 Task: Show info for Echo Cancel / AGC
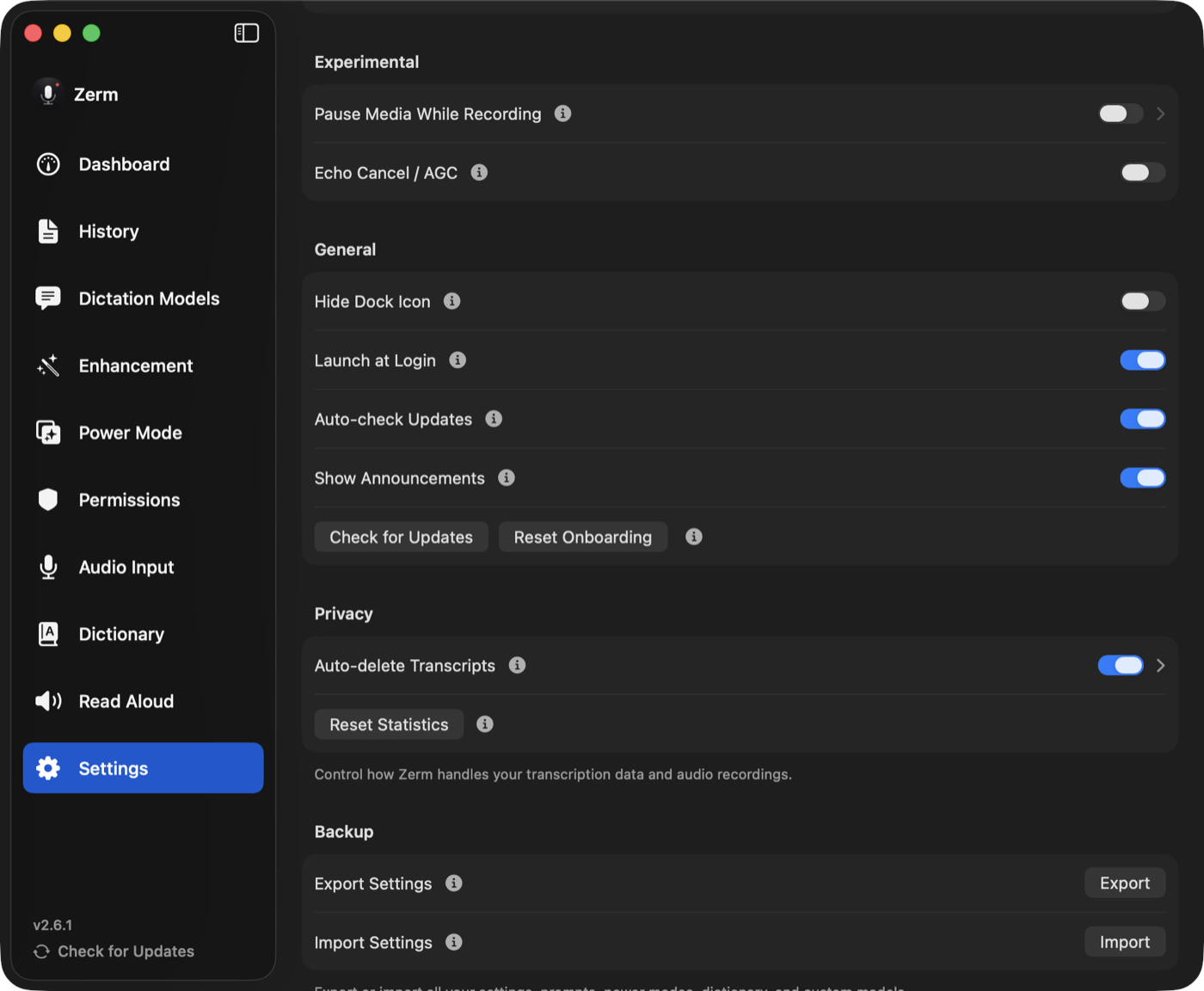pyautogui.click(x=480, y=173)
